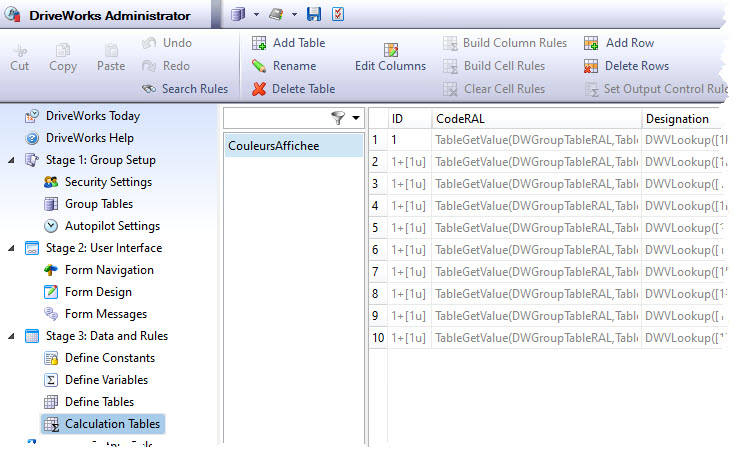This screenshot has width=734, height=452.
Task: Collapse Stage 3: Data and Rules node
Action: click(x=11, y=336)
